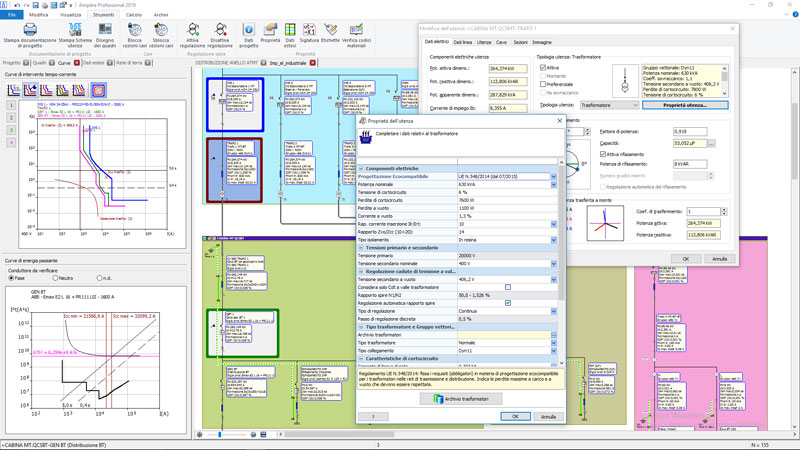
Task: Toggle Preferenziale checkbox
Action: [x=543, y=84]
